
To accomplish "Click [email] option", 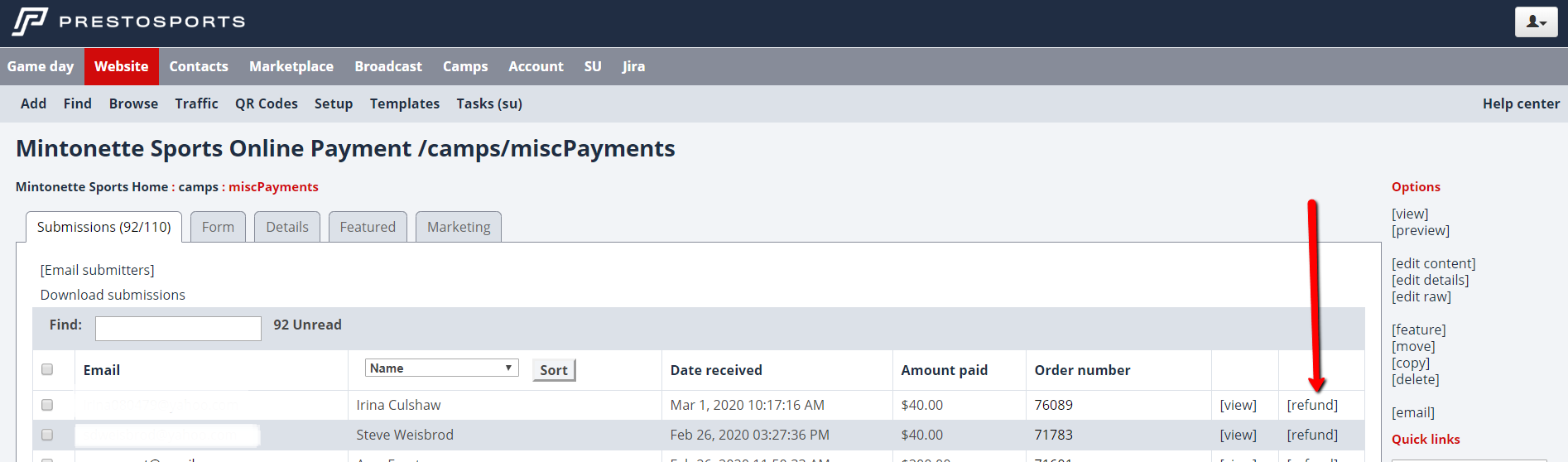I will [x=1413, y=412].
